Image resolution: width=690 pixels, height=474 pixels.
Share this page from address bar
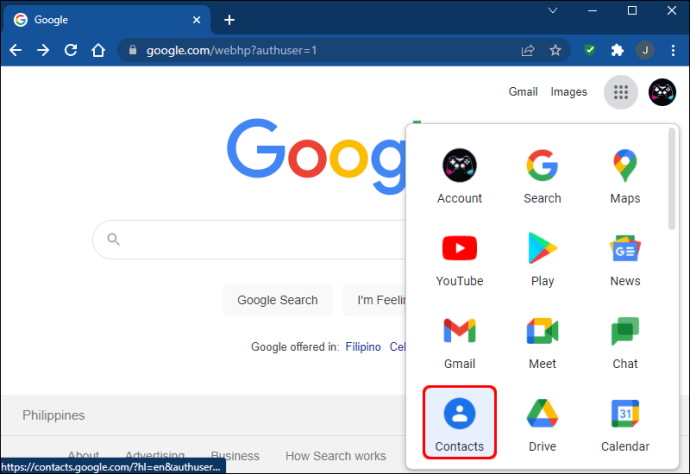(x=528, y=50)
